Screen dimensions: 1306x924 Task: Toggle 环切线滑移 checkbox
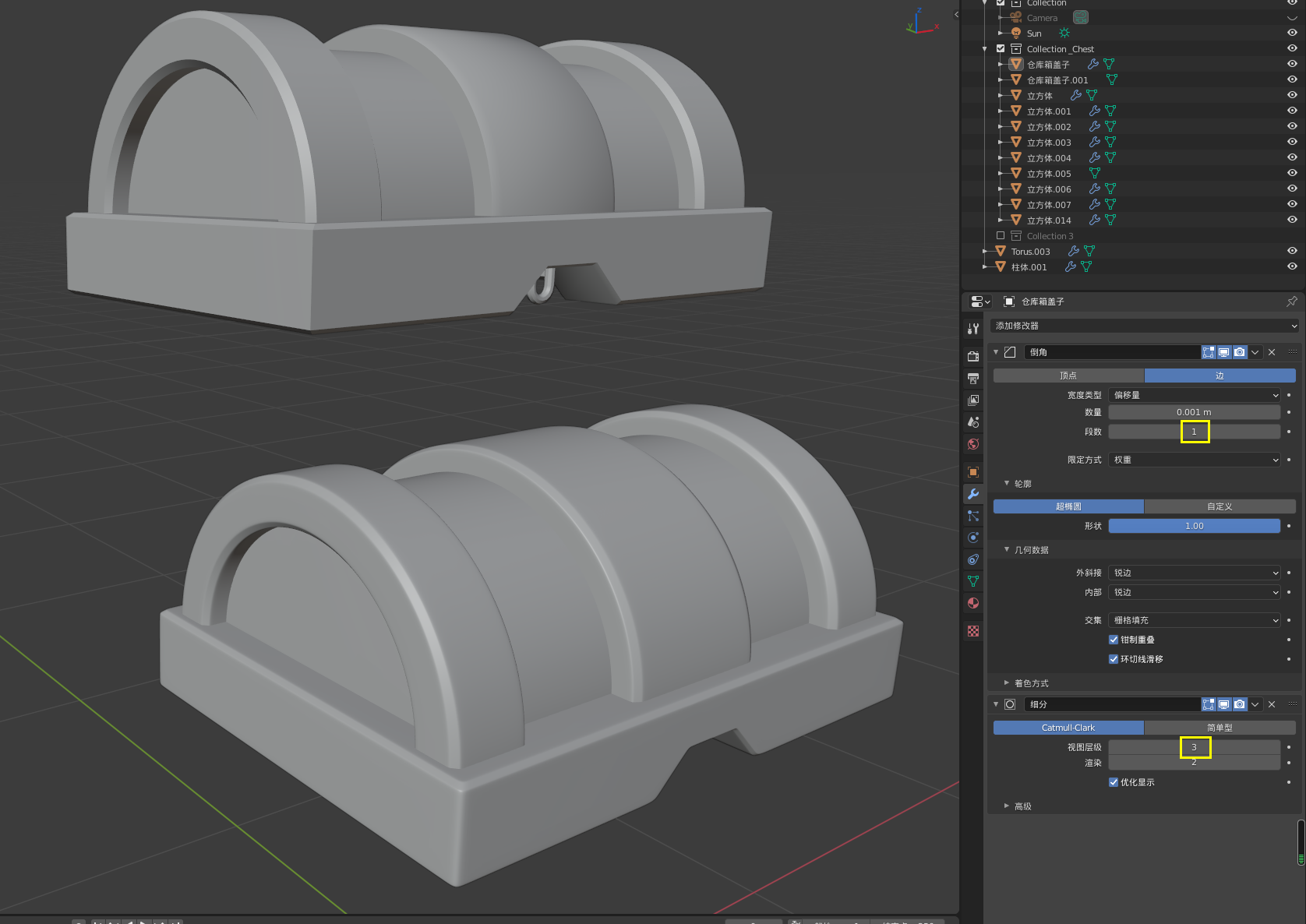[1114, 659]
